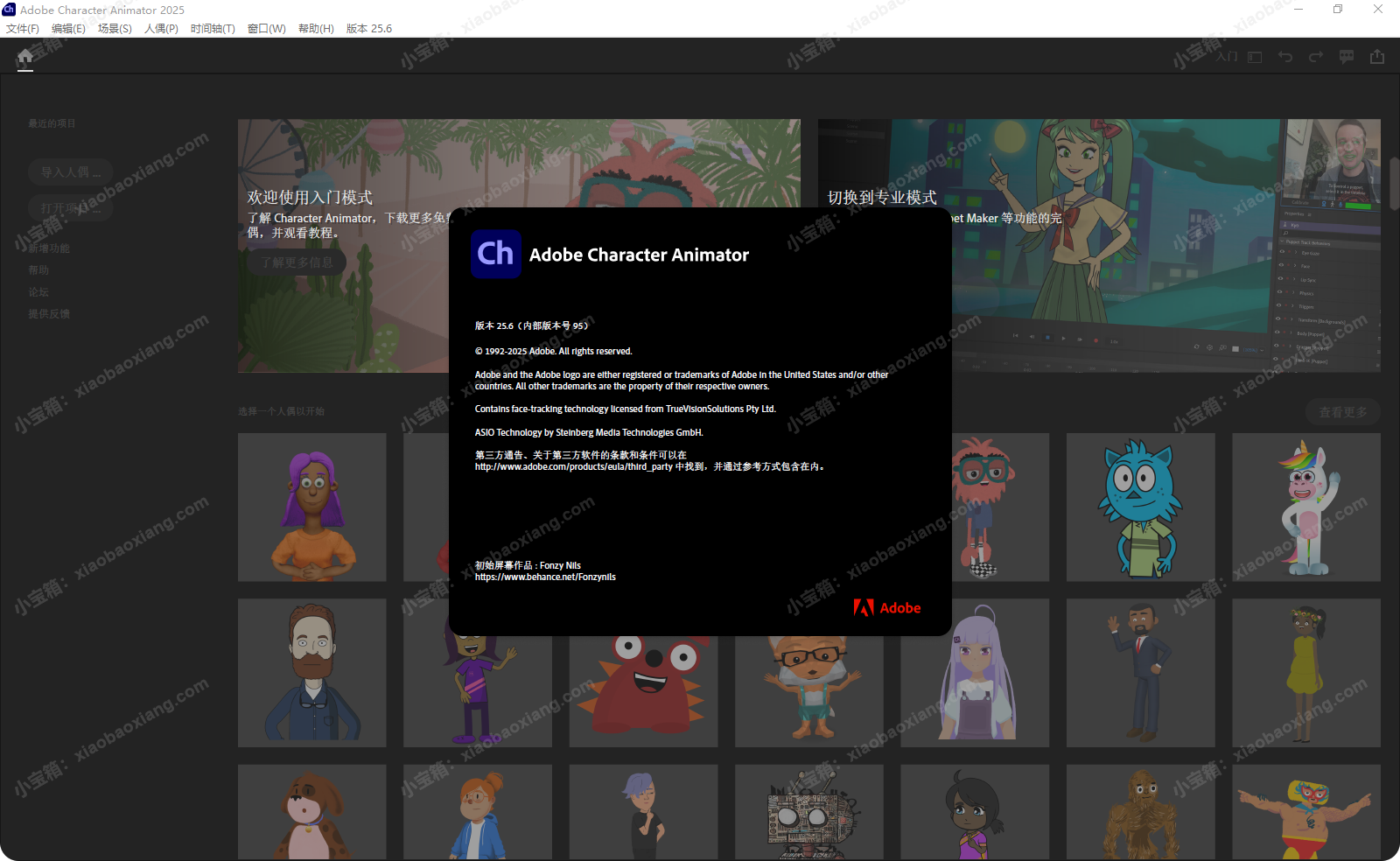The image size is (1400, 861).
Task: Select the blue cat puppet thumbnail
Action: click(x=1140, y=507)
